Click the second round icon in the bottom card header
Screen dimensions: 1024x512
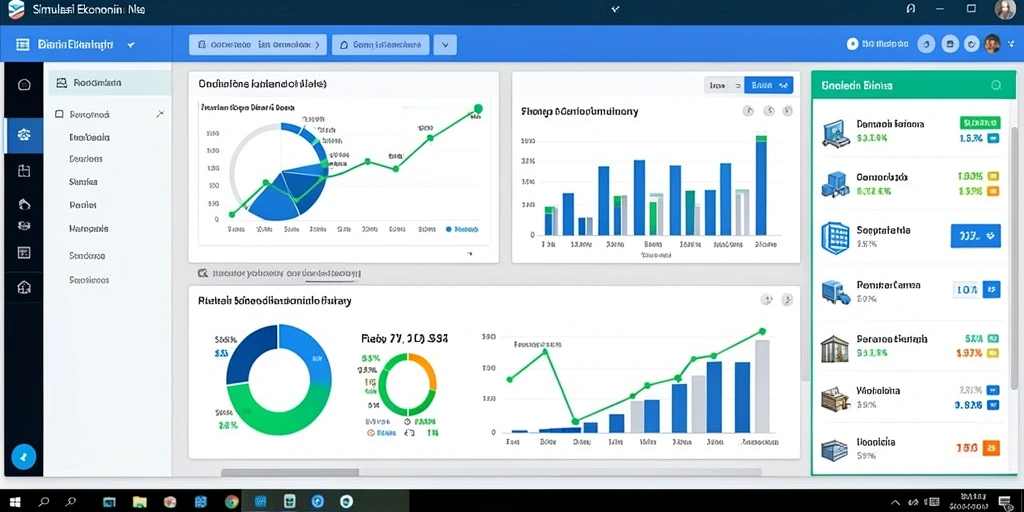click(788, 300)
